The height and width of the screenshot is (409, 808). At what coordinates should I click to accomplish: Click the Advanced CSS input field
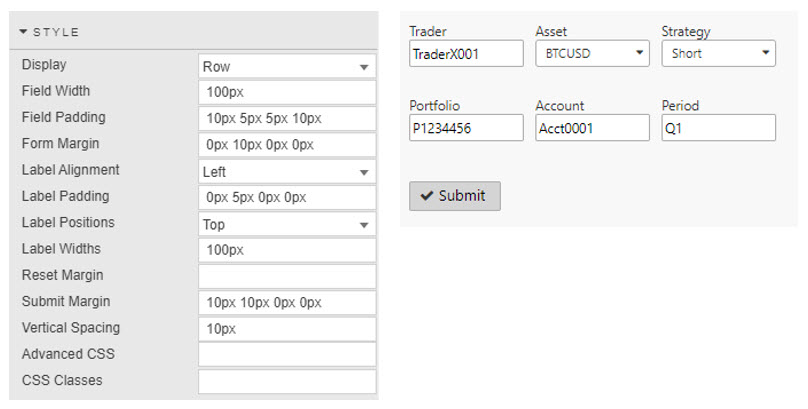(287, 355)
